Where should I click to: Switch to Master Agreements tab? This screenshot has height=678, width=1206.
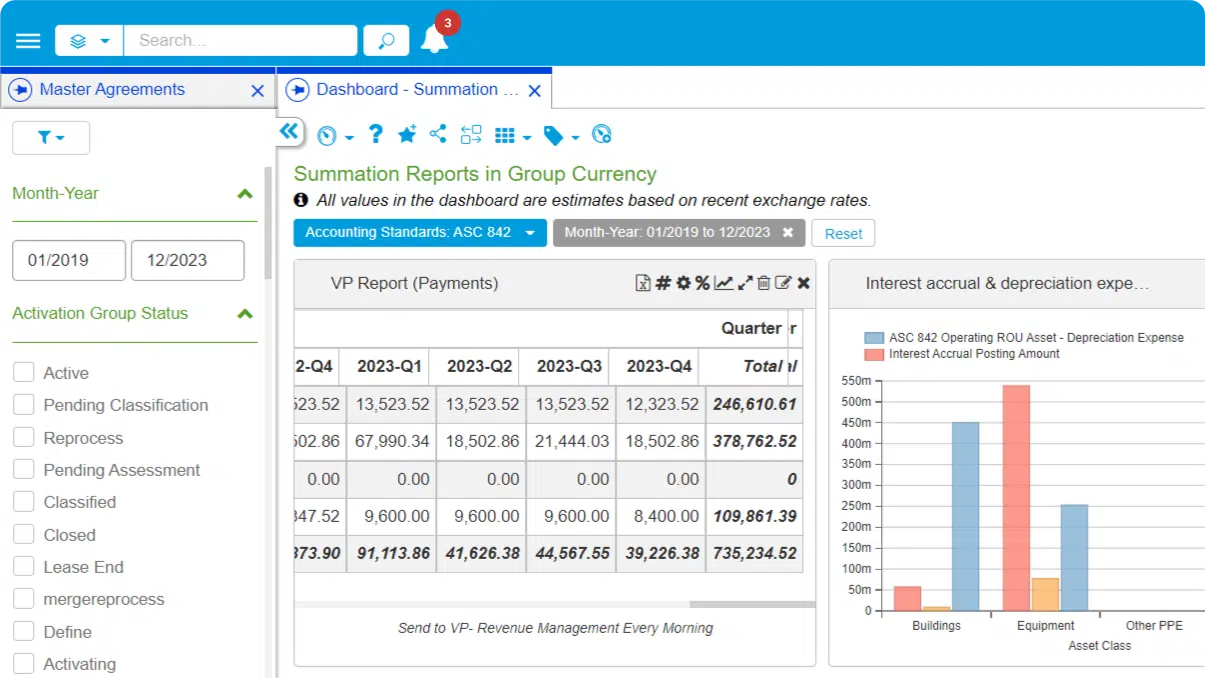point(112,90)
